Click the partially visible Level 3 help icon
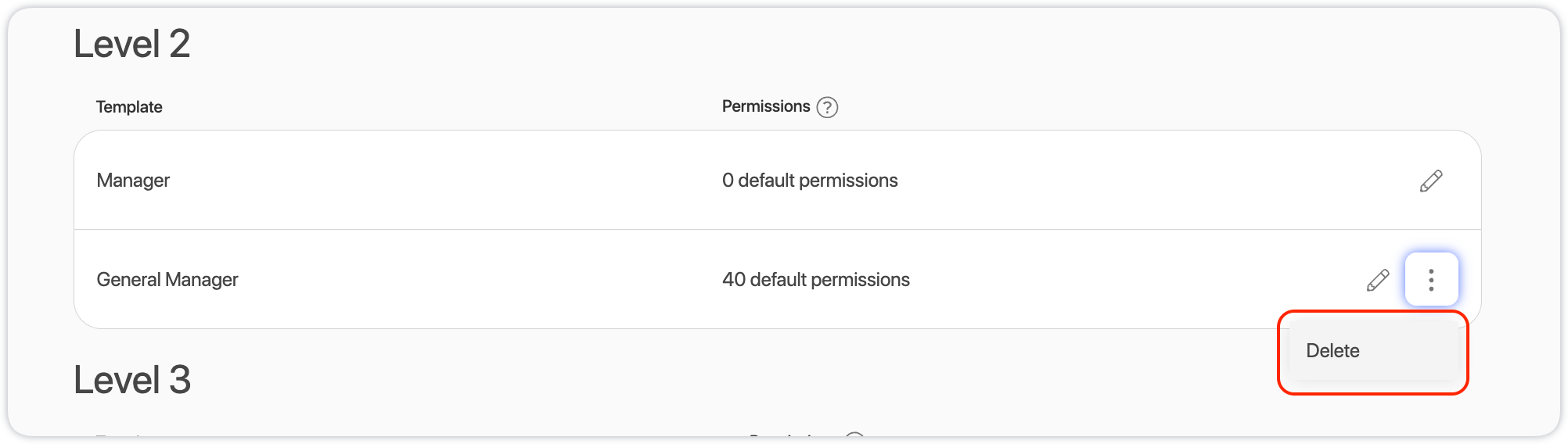 (855, 434)
